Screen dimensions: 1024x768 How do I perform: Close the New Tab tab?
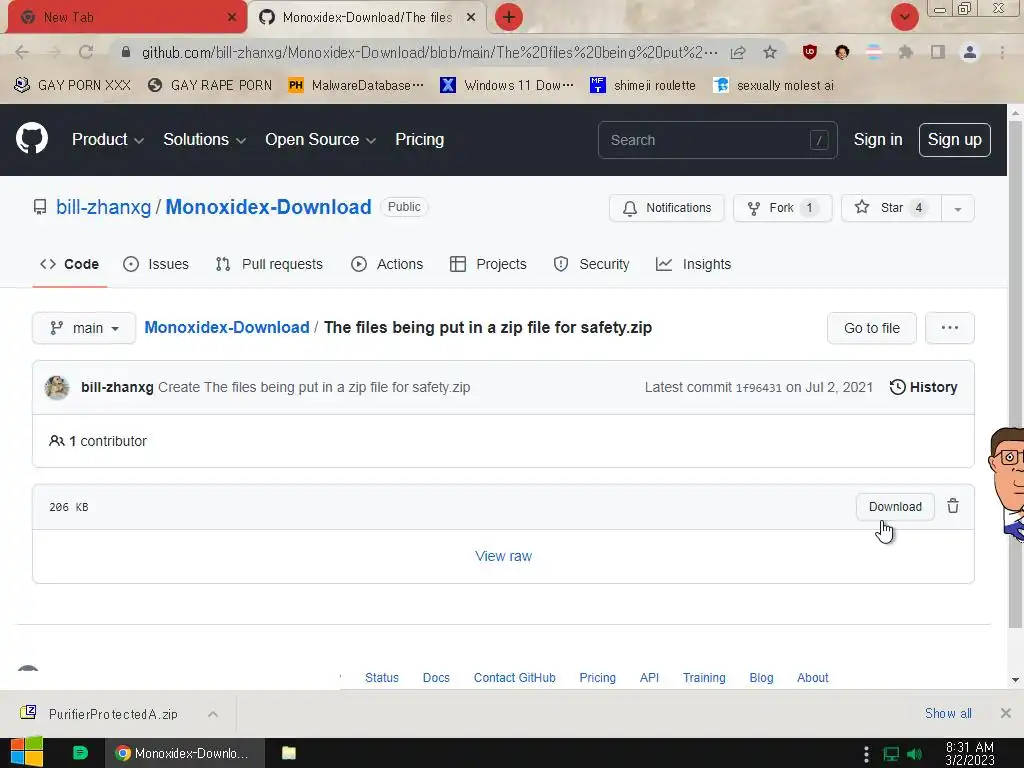tap(232, 17)
